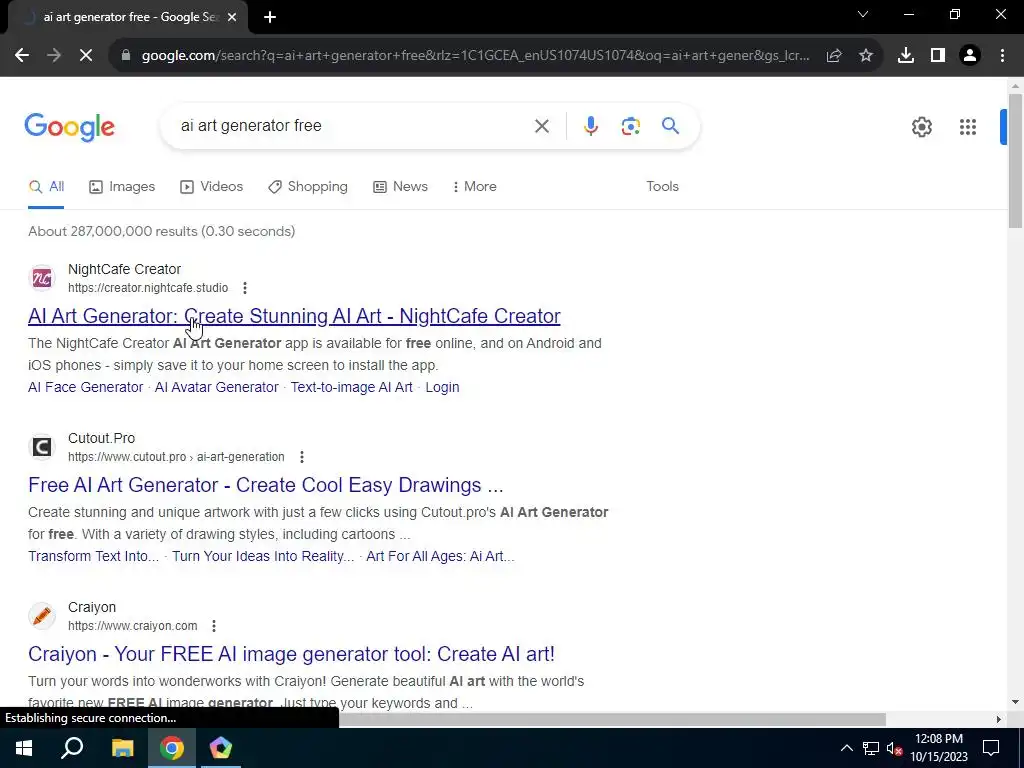Screen dimensions: 1024x768
Task: Open NightCafe result options menu
Action: (245, 288)
